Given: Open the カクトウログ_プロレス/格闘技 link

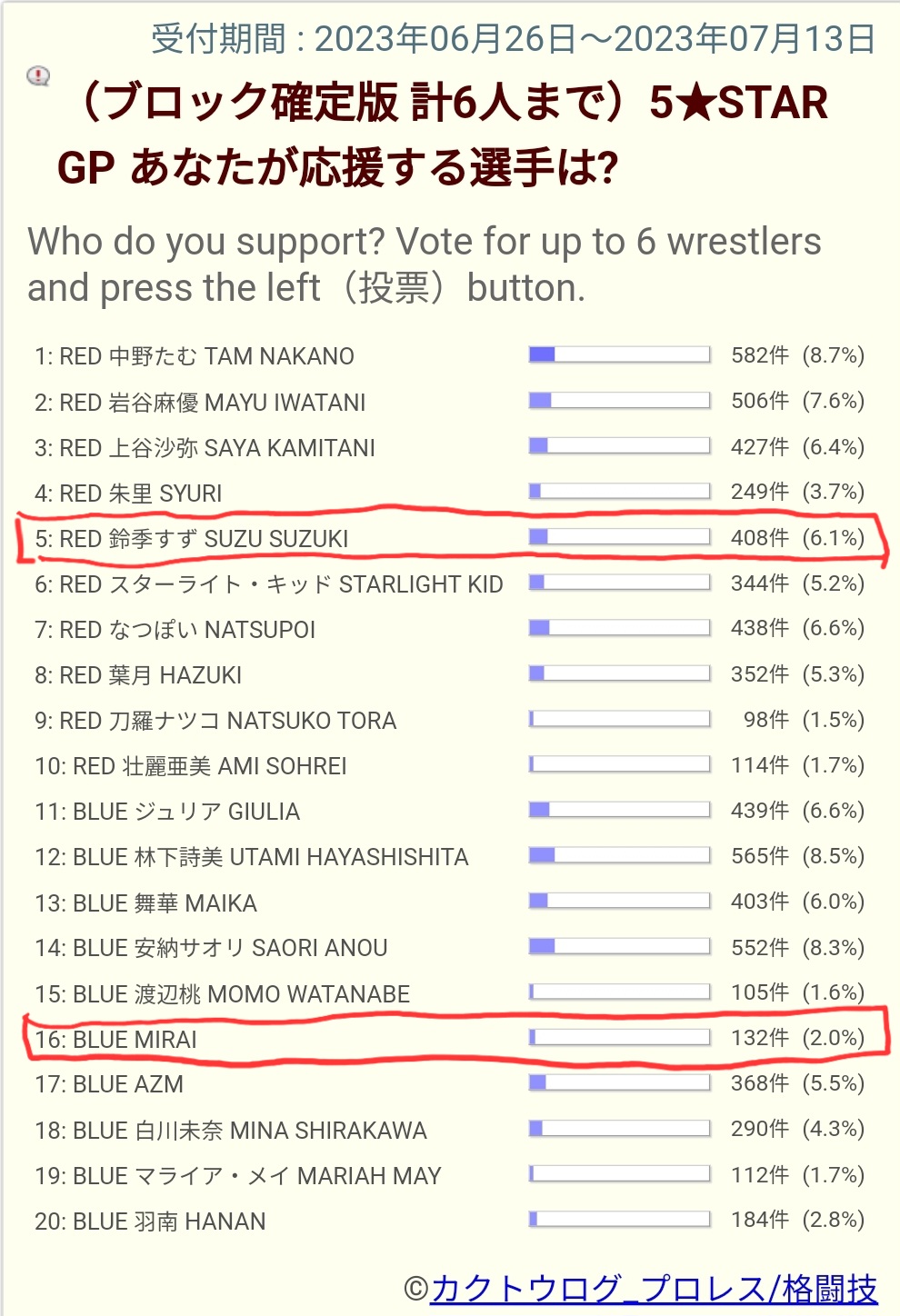Looking at the screenshot, I should [654, 1289].
